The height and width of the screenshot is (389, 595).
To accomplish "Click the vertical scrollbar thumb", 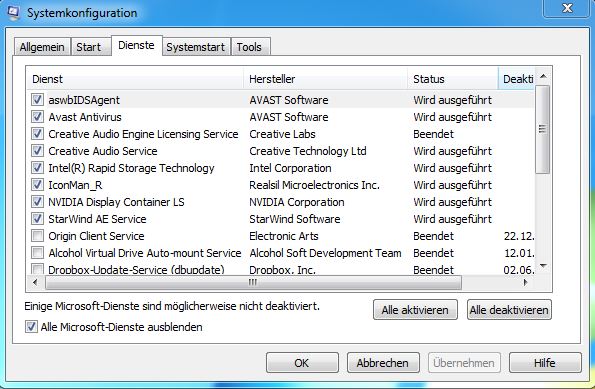I will [x=543, y=129].
